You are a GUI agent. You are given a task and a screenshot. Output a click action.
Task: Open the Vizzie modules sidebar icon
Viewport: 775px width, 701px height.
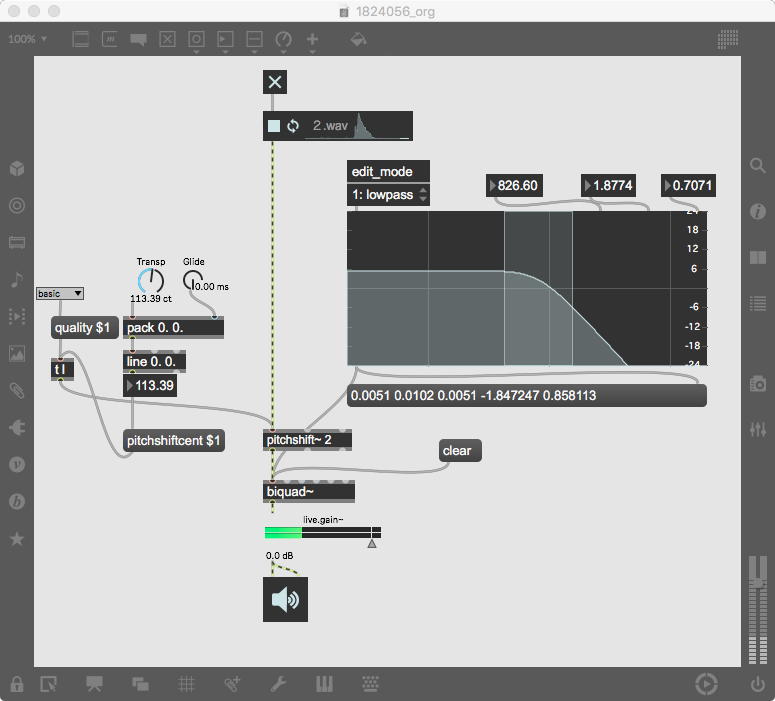[17, 464]
